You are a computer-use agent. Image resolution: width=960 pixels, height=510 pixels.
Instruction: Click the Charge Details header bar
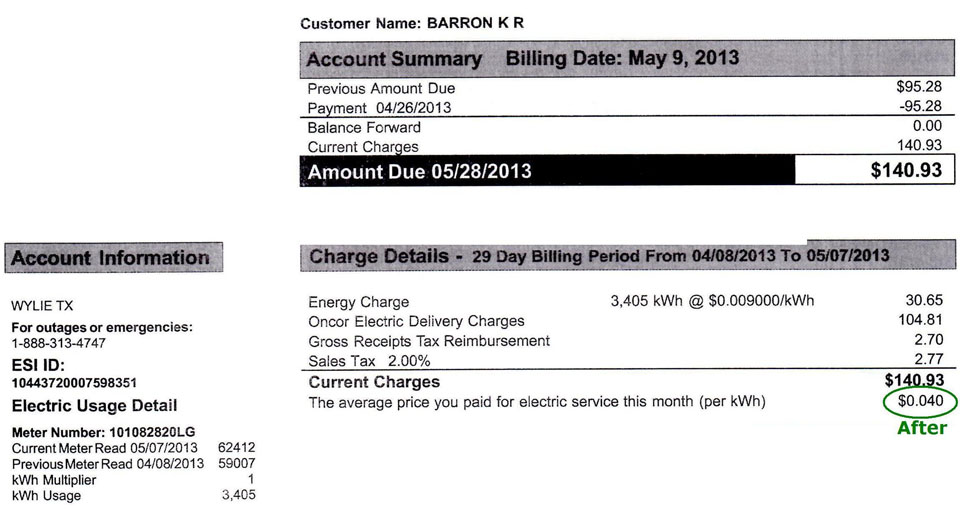[x=627, y=255]
